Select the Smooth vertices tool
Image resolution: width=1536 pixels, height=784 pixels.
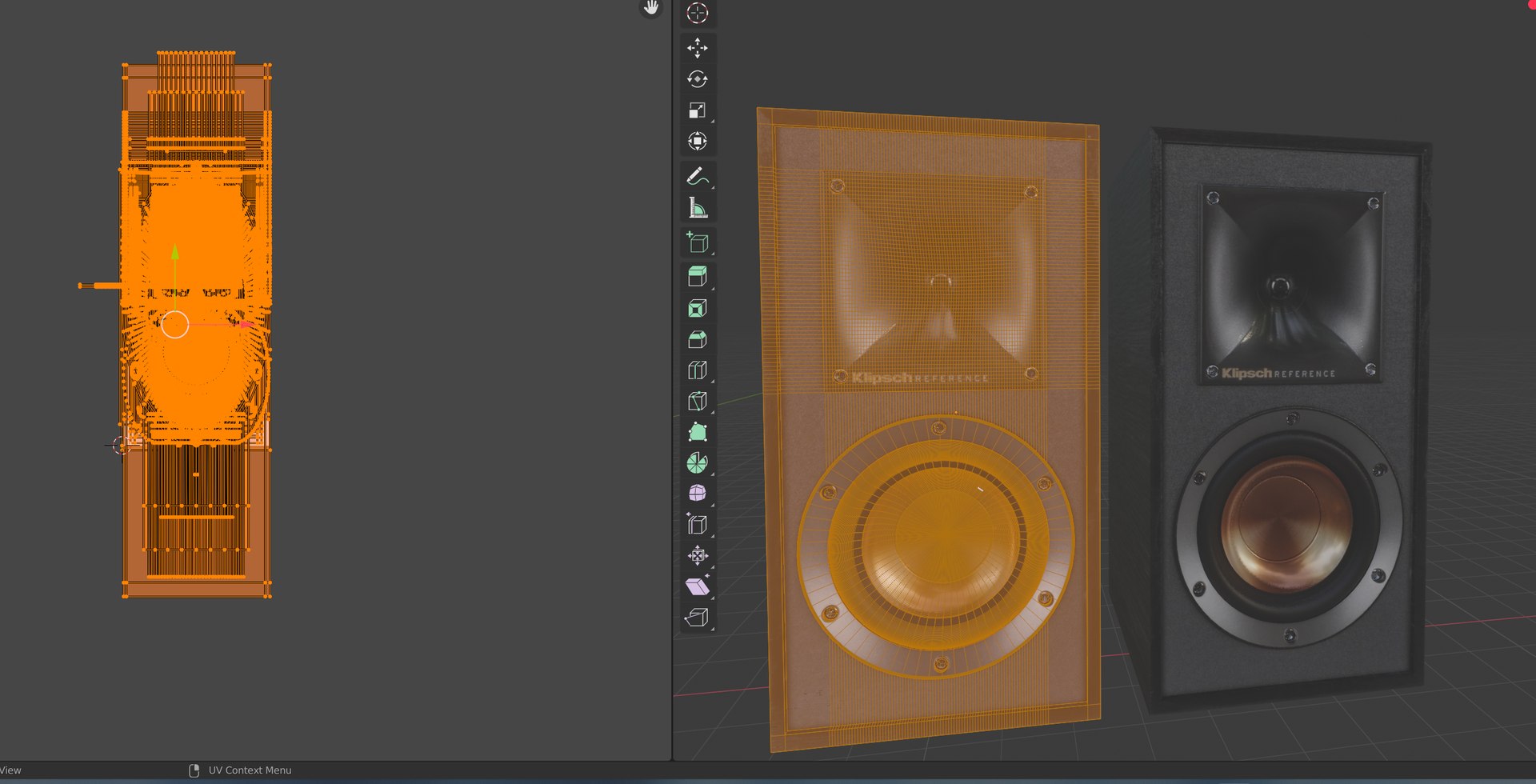698,494
